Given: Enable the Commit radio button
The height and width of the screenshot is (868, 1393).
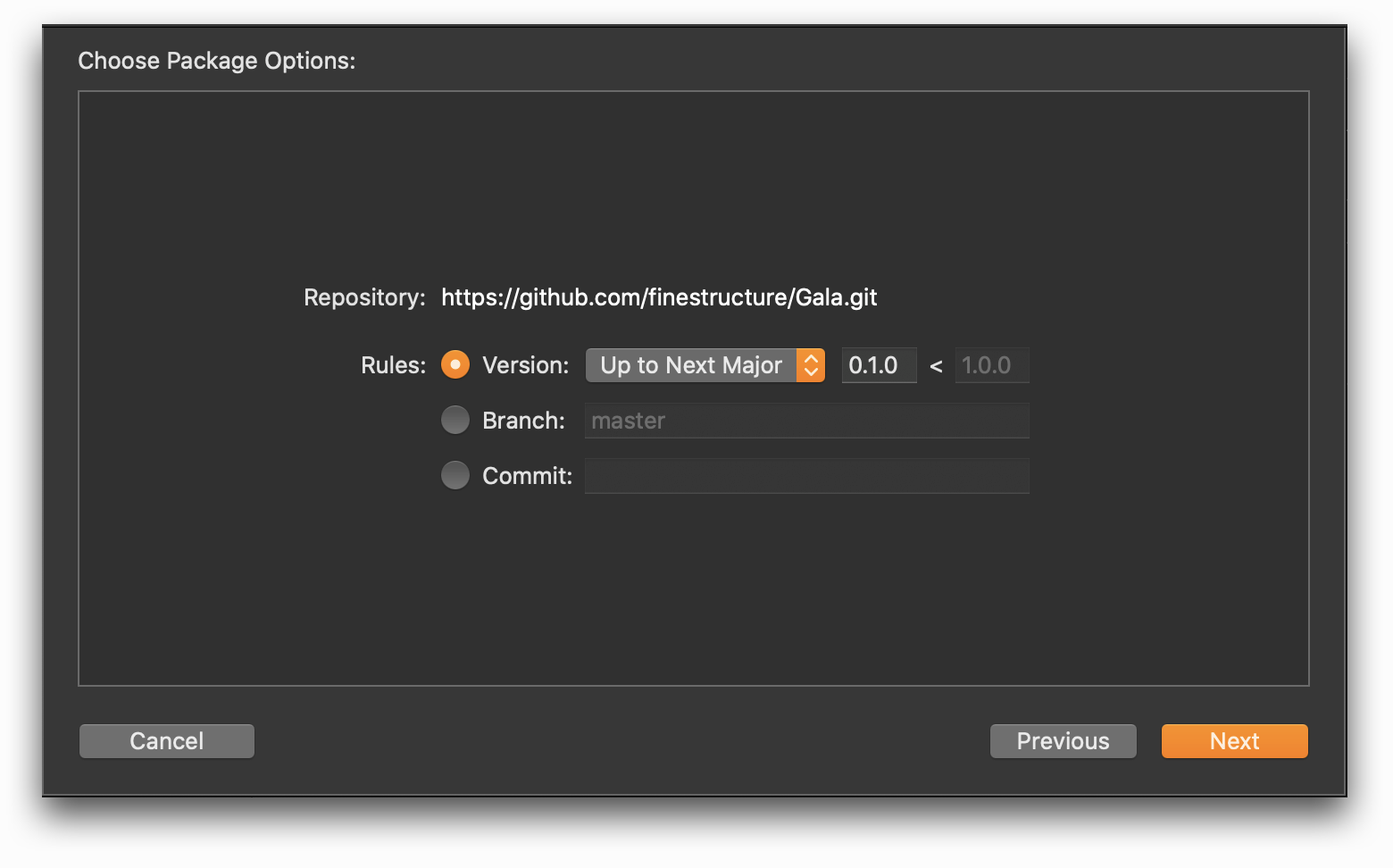Looking at the screenshot, I should coord(455,476).
